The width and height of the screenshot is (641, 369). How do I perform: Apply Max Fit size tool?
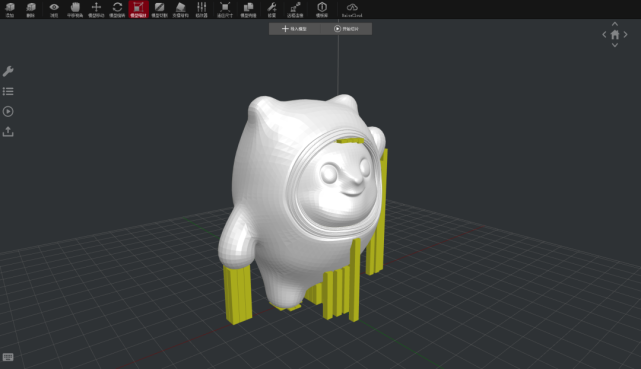click(224, 9)
